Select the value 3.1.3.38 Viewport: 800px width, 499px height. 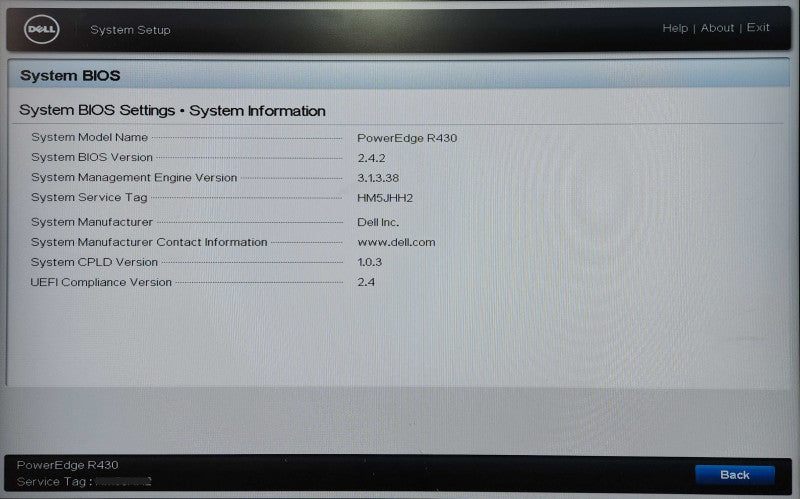click(x=378, y=178)
